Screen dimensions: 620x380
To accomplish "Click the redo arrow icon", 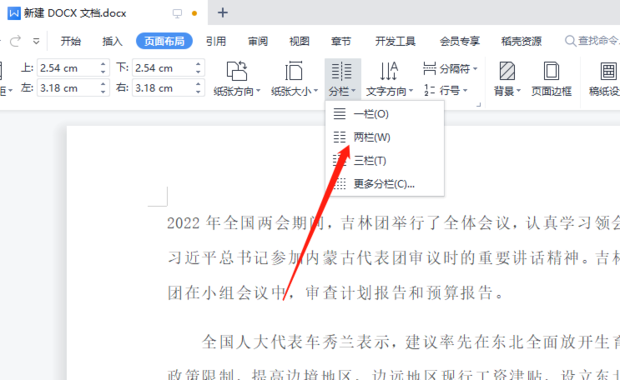I will 15,41.
